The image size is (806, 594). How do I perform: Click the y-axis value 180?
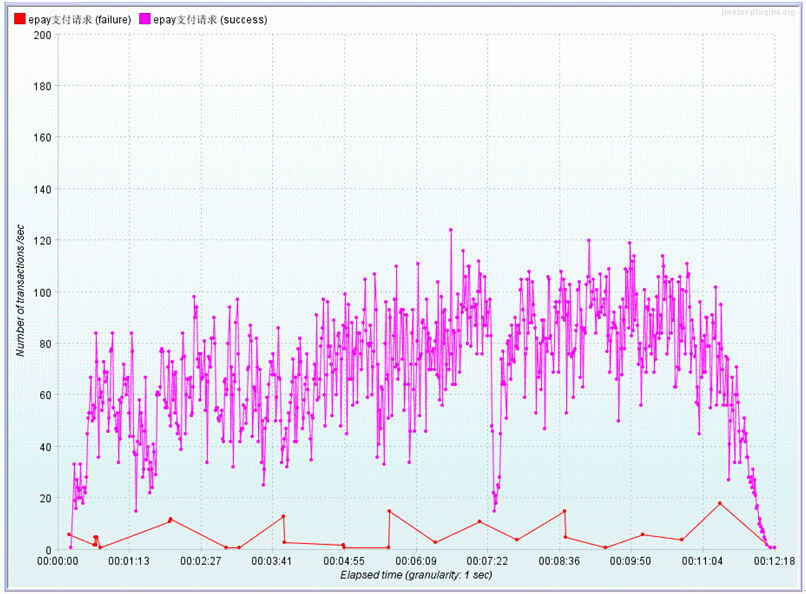(x=42, y=86)
